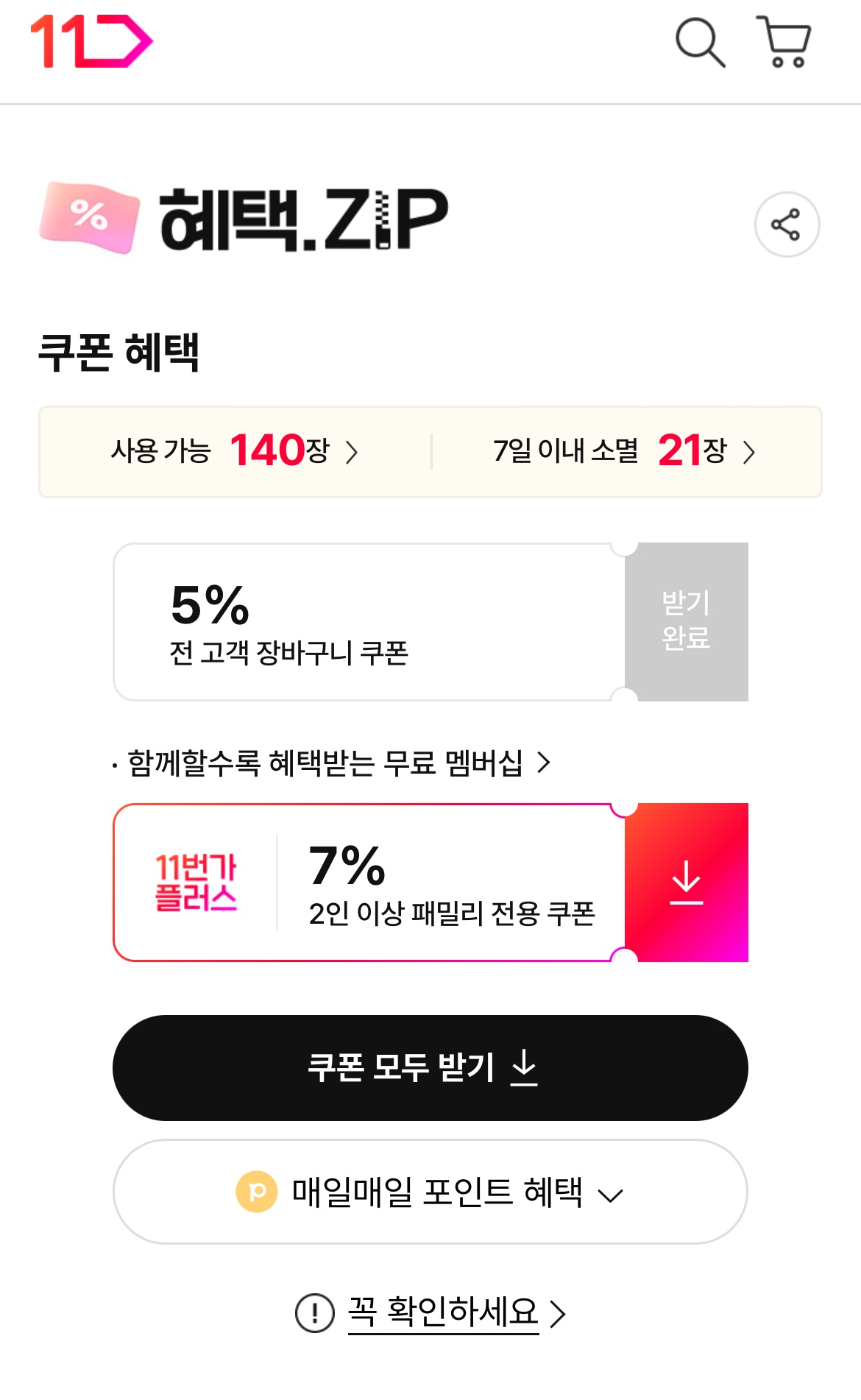Viewport: 861px width, 1400px height.
Task: Click the 받기 완료 gray button
Action: point(686,621)
